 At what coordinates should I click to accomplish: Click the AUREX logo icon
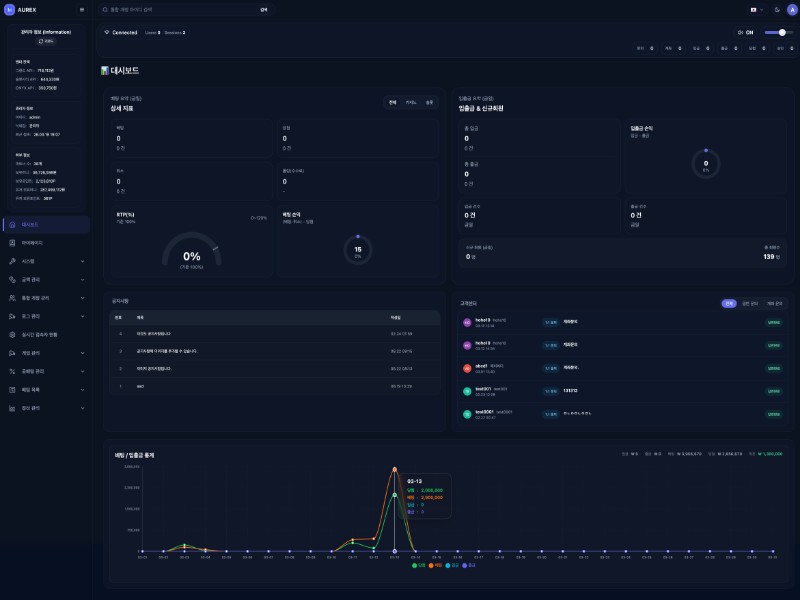[10, 9]
